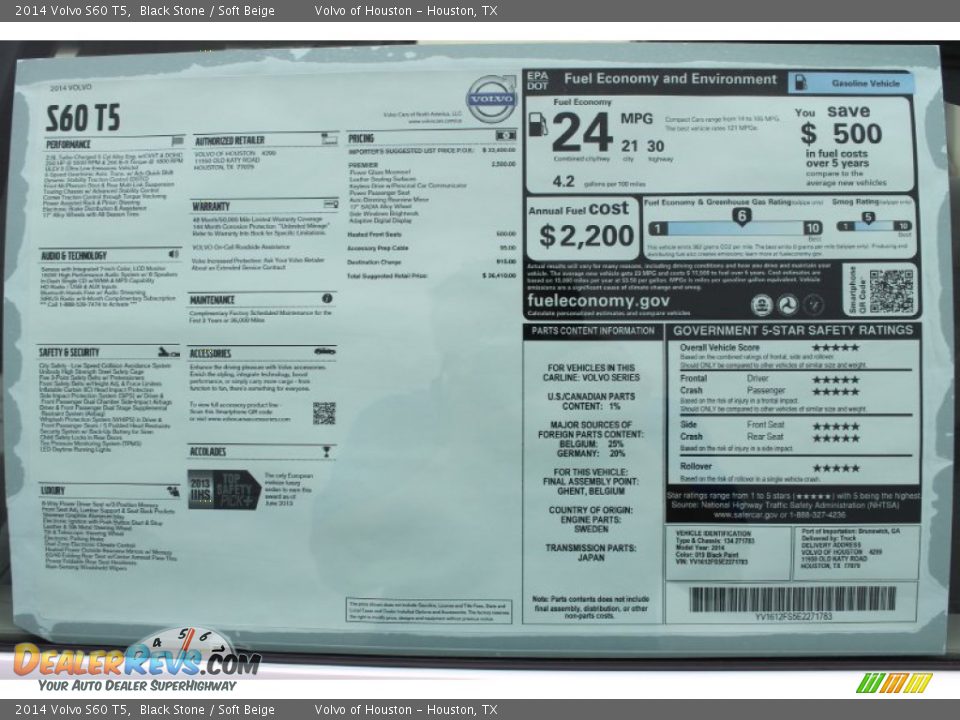Click the Fuel Economy rating marker 6

(x=741, y=216)
